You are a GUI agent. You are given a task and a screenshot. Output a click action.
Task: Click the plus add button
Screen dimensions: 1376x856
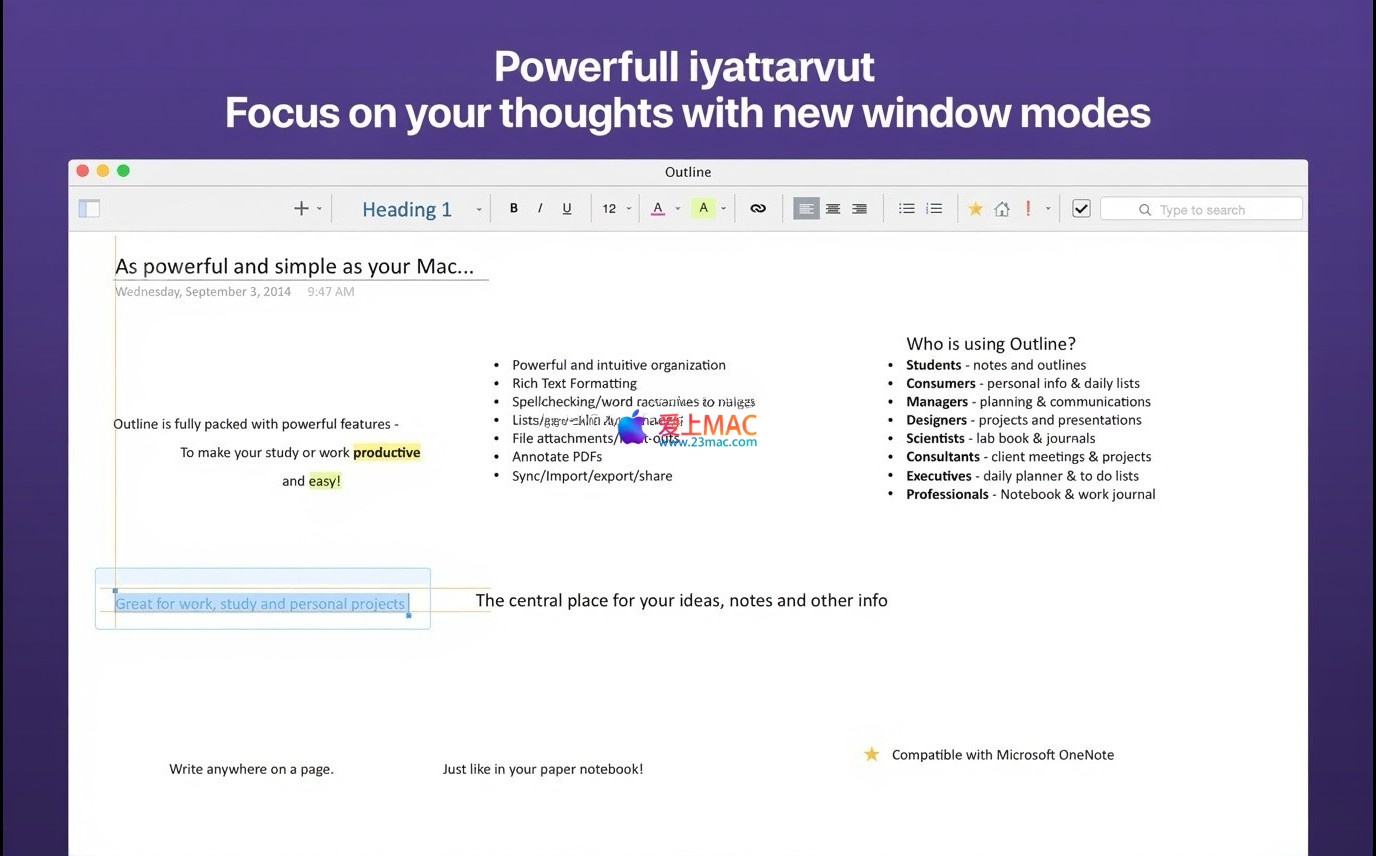[x=301, y=208]
